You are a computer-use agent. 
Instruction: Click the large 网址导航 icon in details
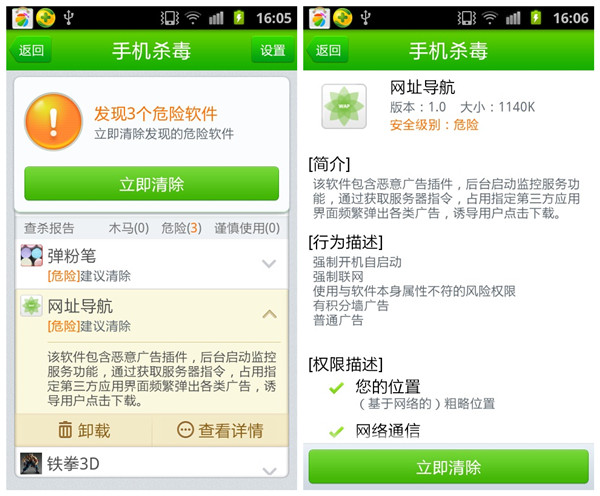(x=344, y=106)
